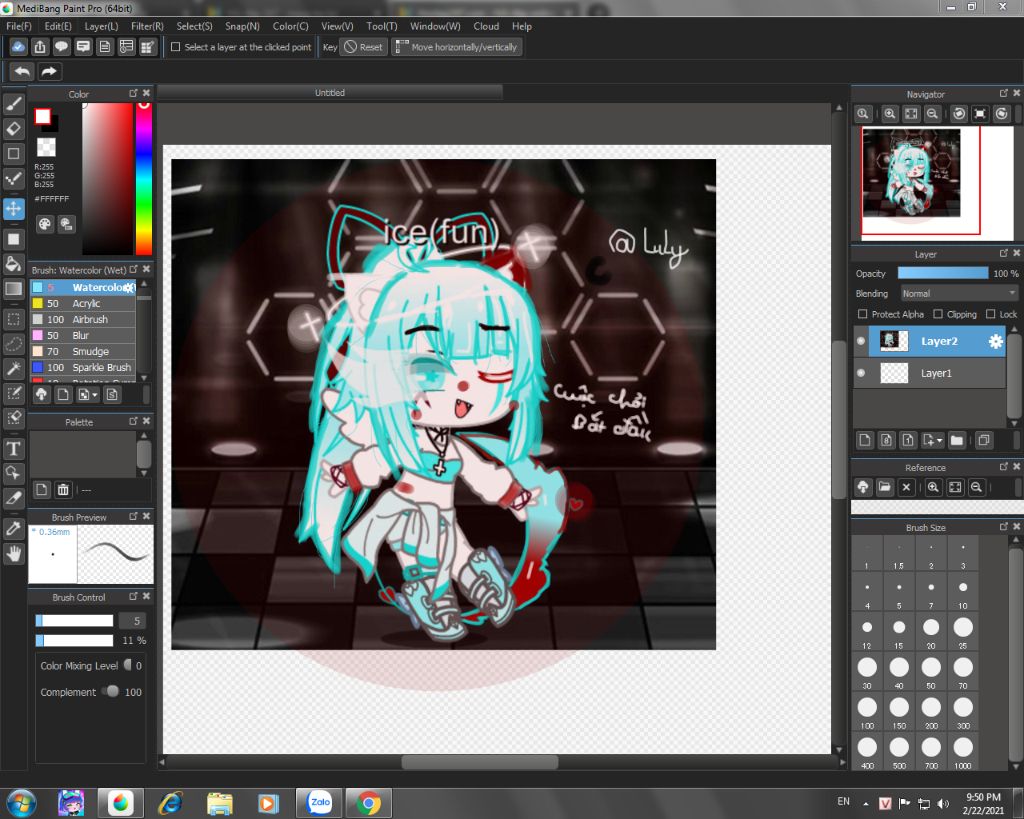Toggle the Complement switch
This screenshot has height=819, width=1024.
point(112,691)
